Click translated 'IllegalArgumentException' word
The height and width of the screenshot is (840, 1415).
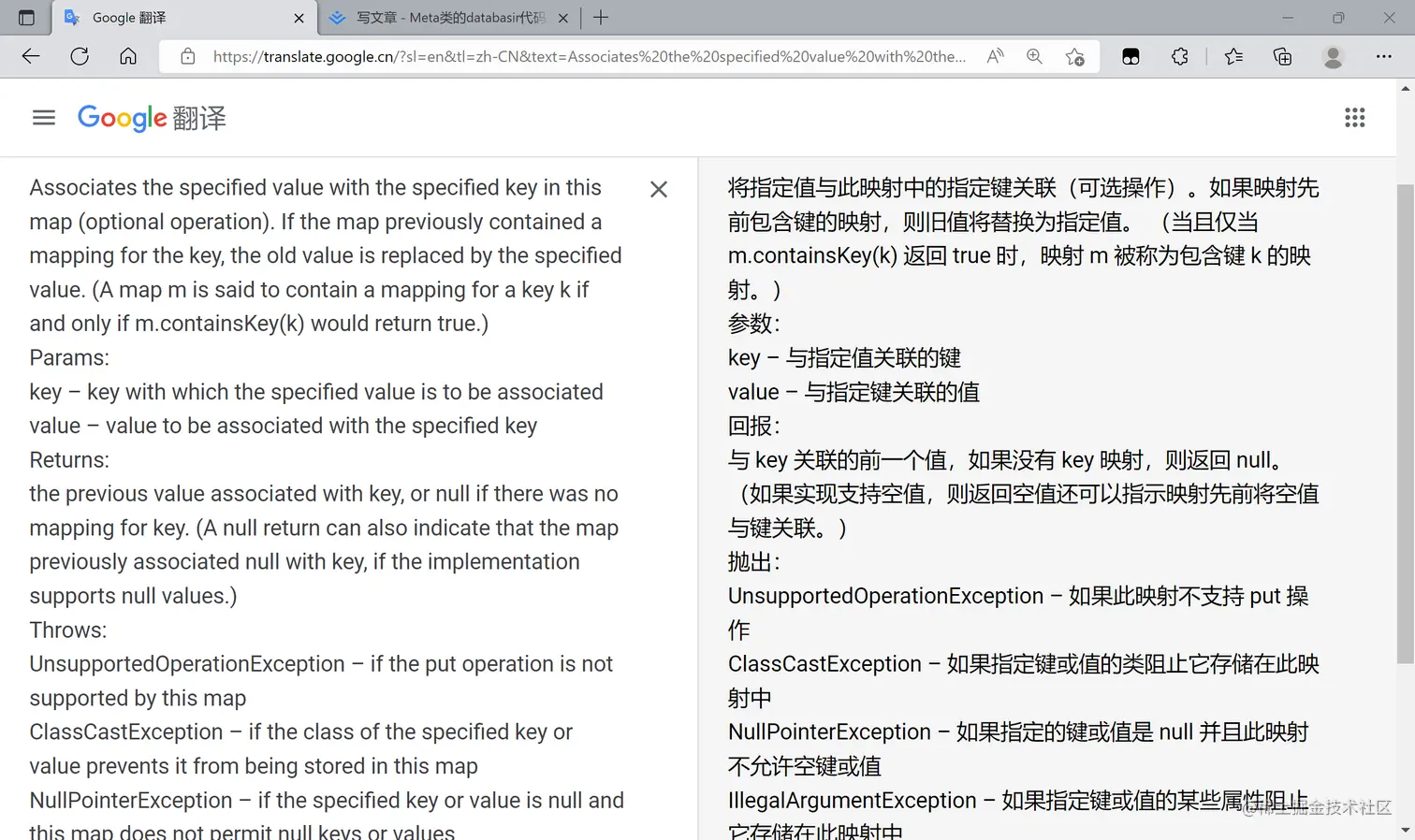(853, 800)
